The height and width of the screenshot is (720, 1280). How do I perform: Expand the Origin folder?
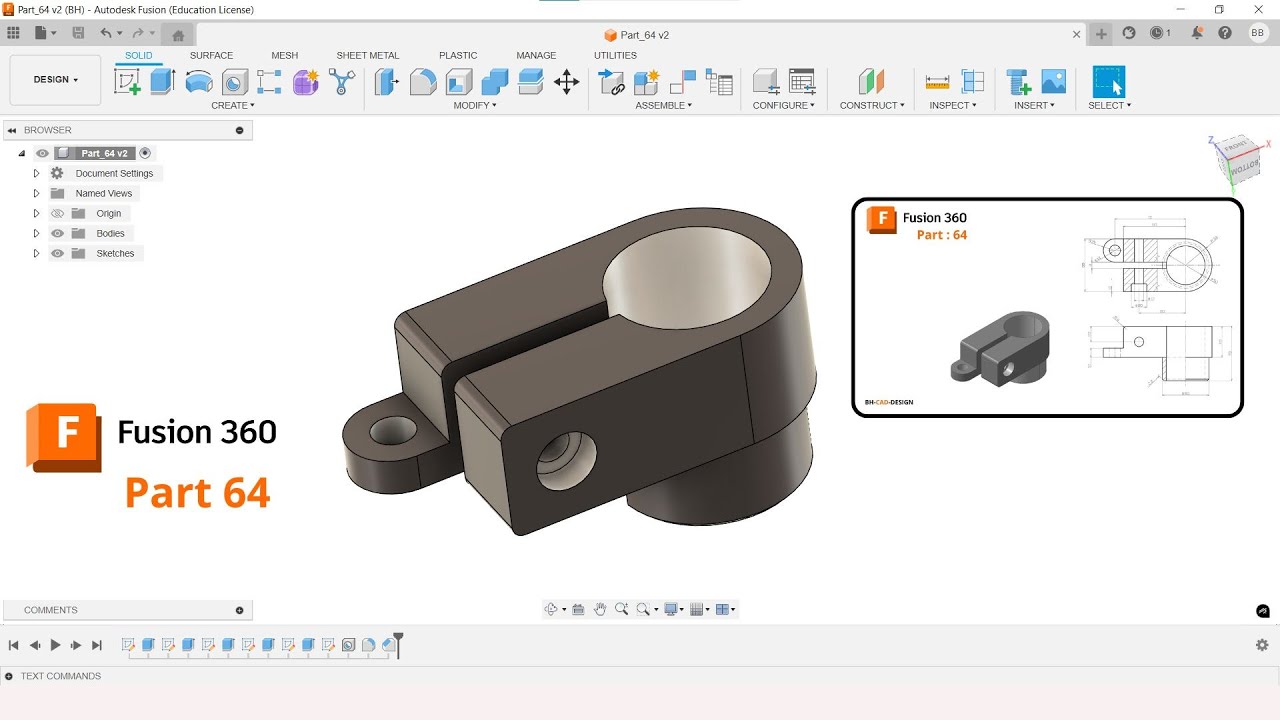[x=36, y=213]
